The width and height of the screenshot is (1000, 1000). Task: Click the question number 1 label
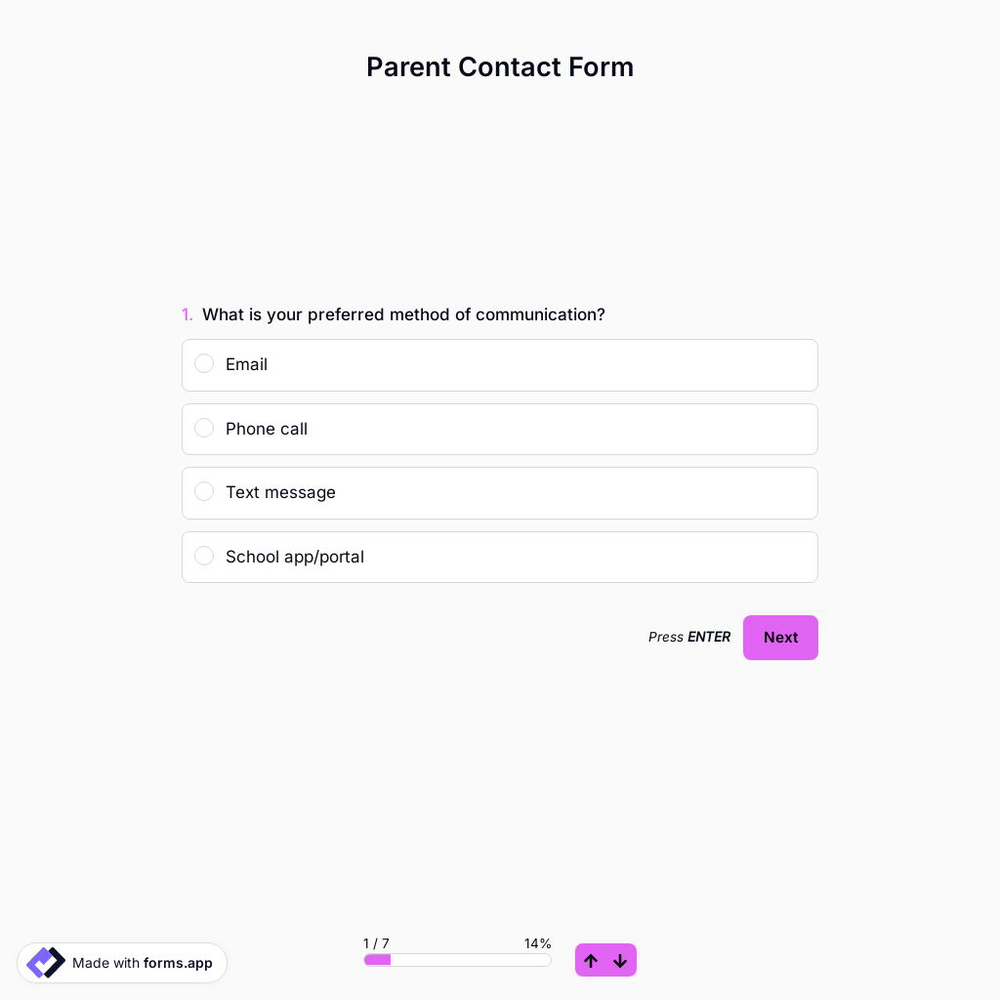(187, 314)
